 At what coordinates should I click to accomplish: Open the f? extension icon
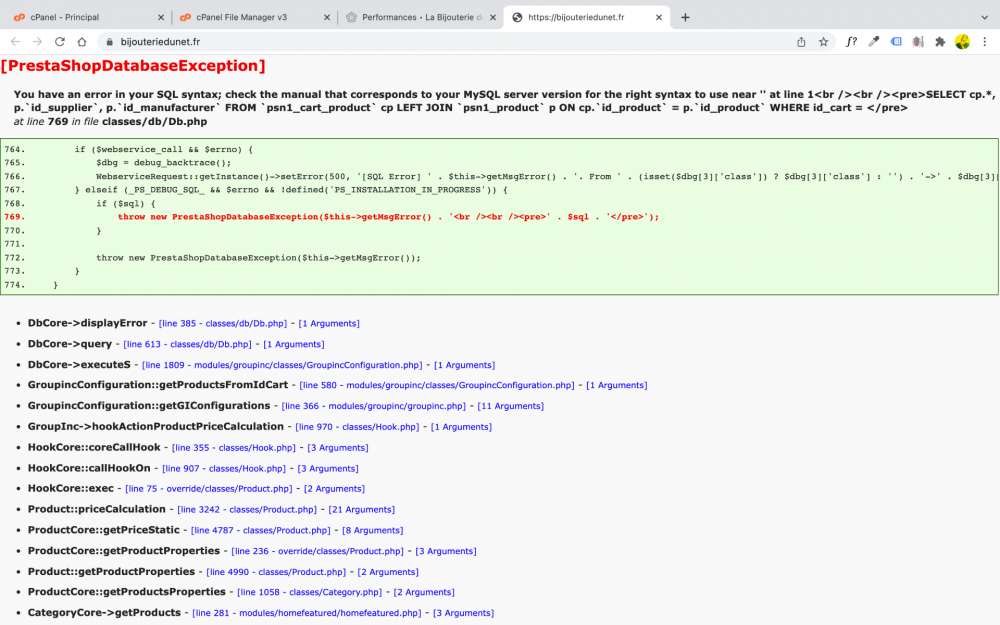point(851,41)
